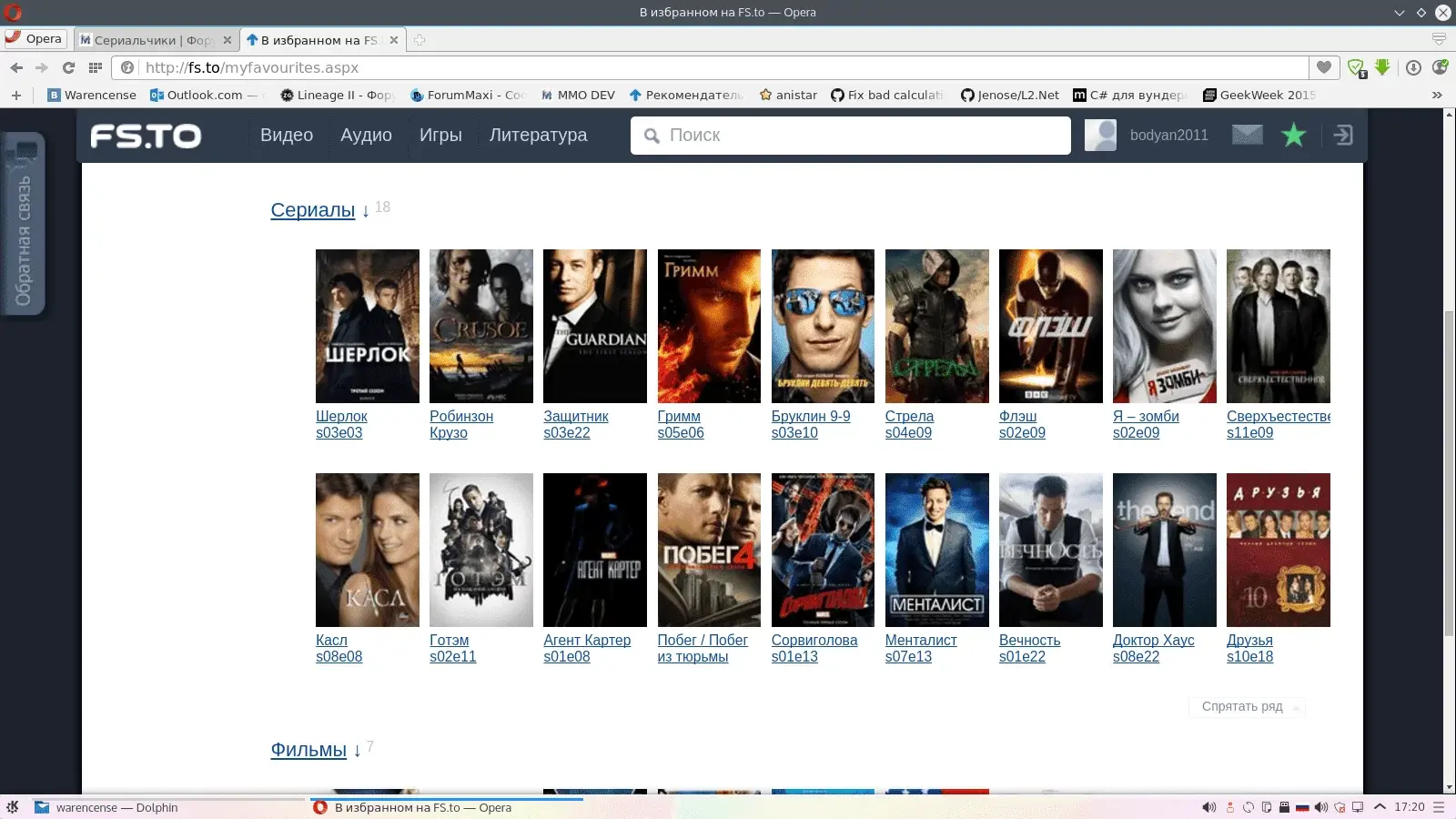Open the Игры menu section
Image resolution: width=1456 pixels, height=819 pixels.
440,135
